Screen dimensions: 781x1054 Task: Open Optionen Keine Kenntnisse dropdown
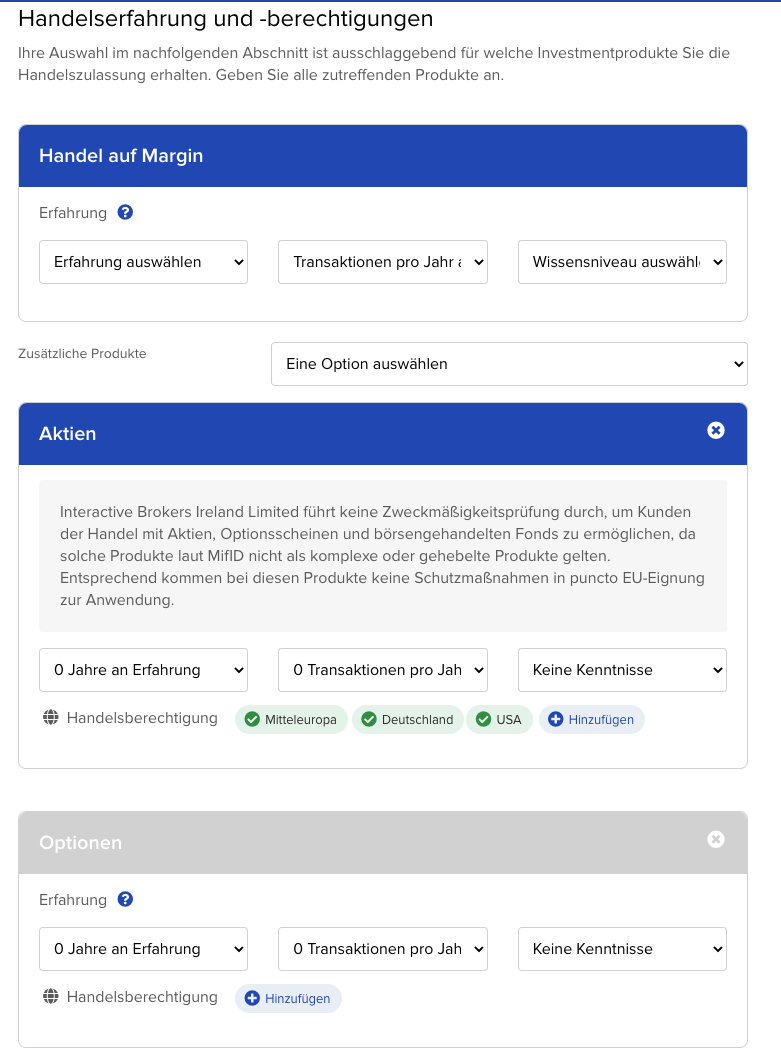coord(622,949)
